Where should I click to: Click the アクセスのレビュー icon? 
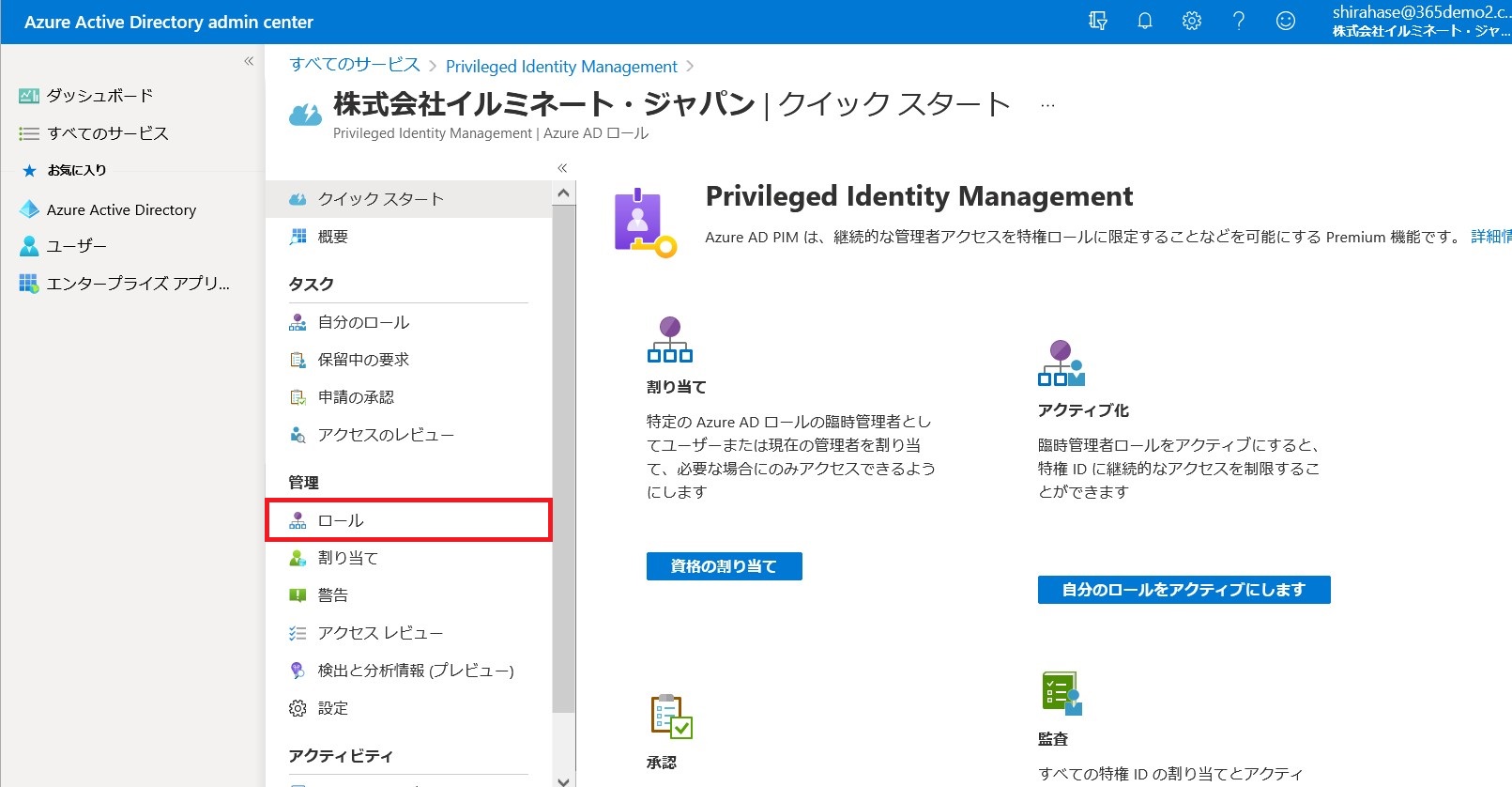coord(298,435)
